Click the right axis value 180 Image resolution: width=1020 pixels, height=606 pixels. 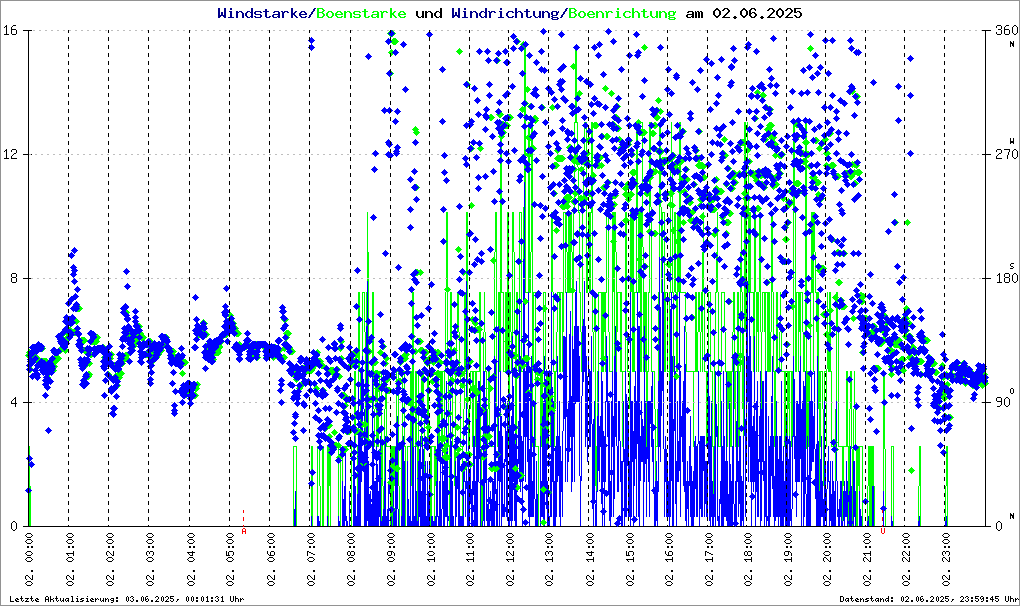(1006, 278)
